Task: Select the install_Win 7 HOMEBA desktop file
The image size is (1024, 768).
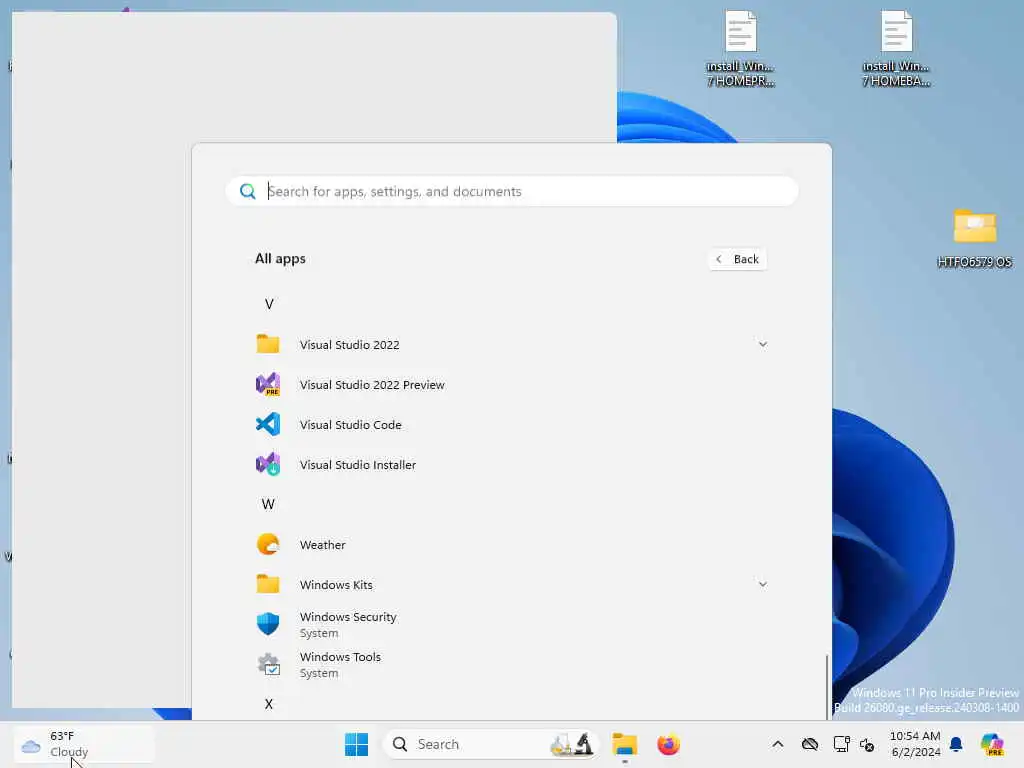Action: [x=896, y=49]
